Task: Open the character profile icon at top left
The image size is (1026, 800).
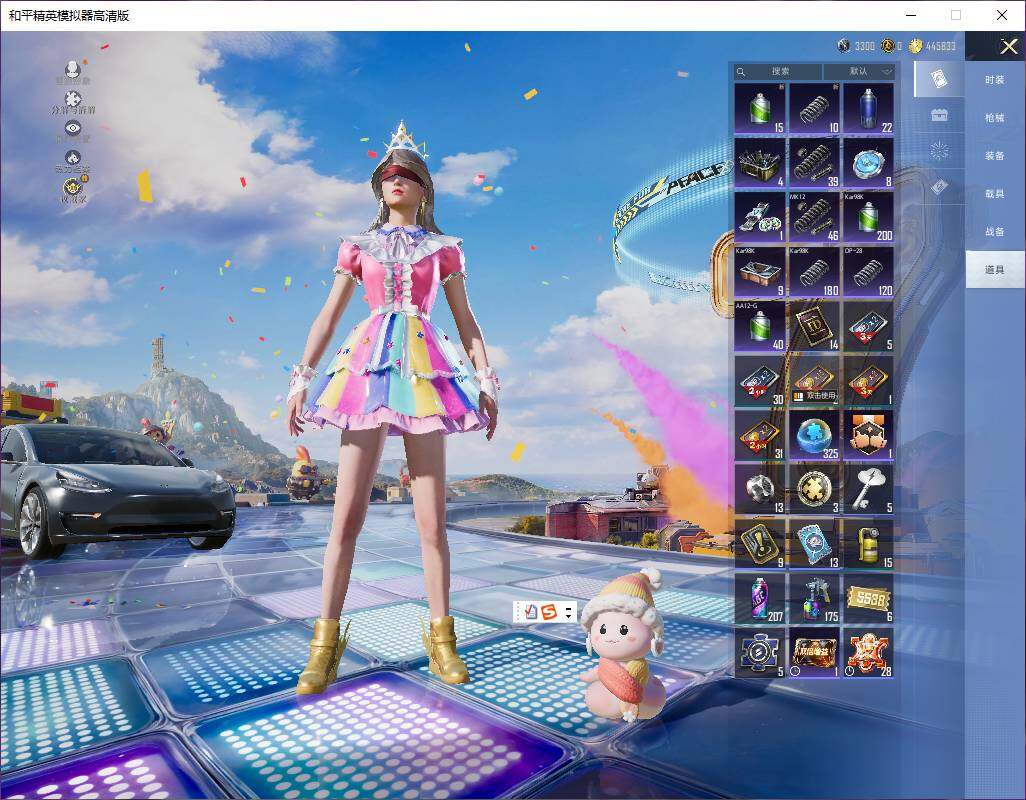Action: (x=73, y=69)
